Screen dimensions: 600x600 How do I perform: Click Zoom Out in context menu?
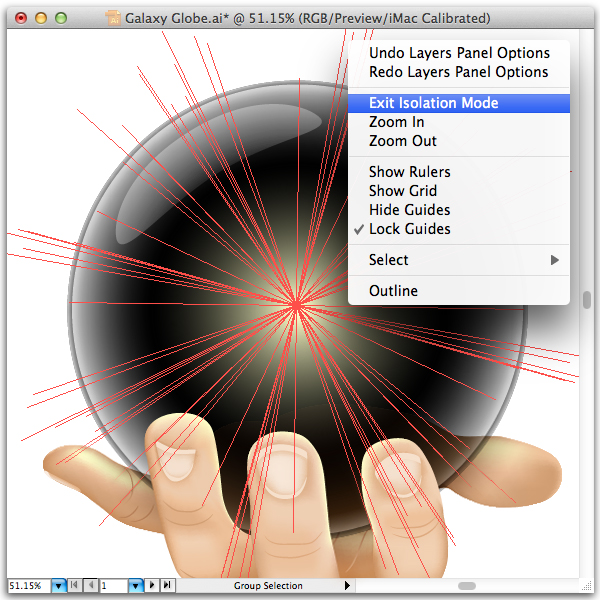point(459,141)
